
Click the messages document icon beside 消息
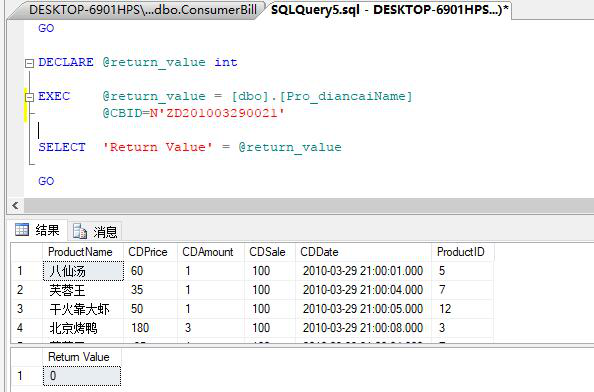80,231
